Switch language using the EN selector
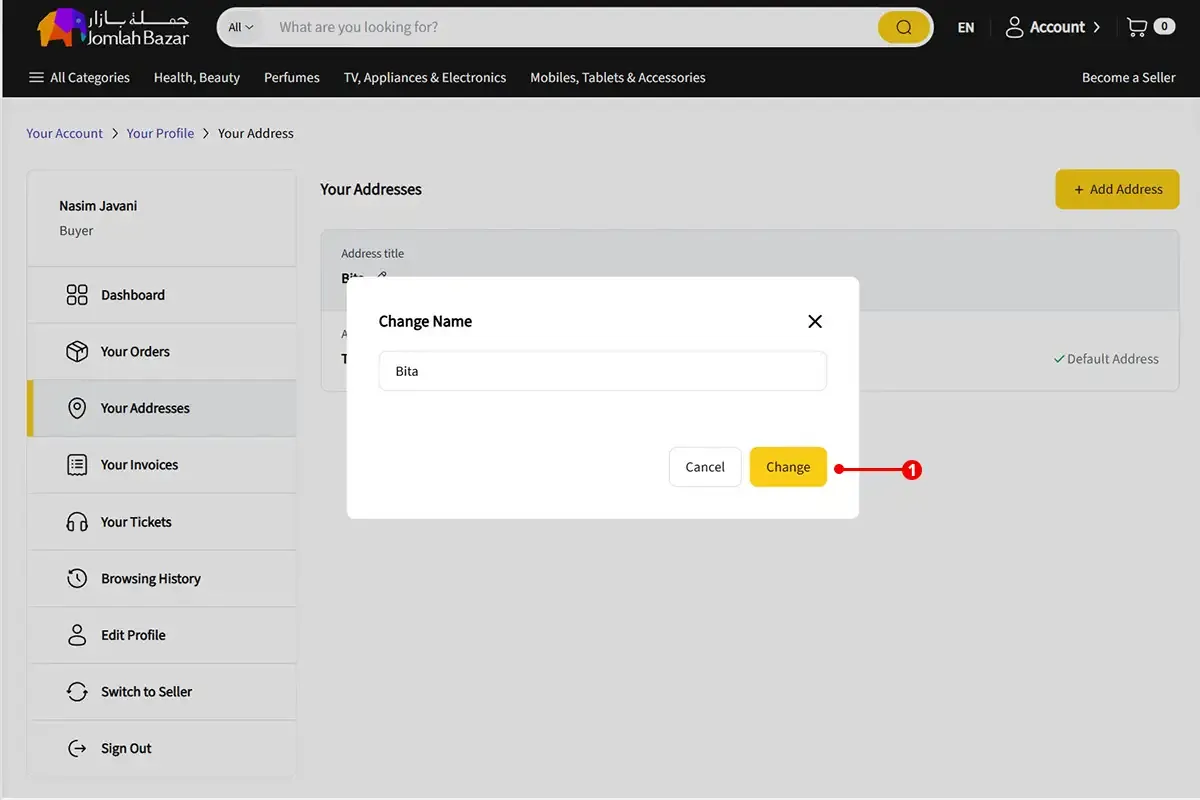 (965, 28)
